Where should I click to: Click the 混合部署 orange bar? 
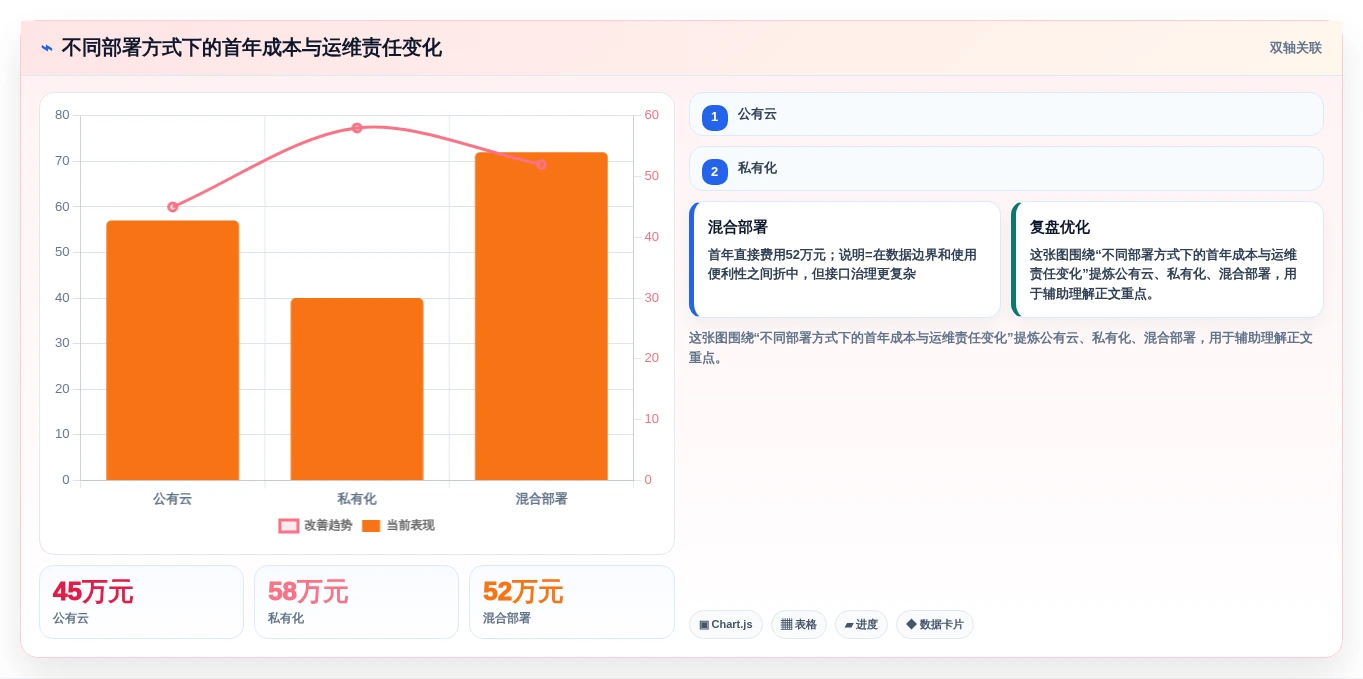(541, 316)
